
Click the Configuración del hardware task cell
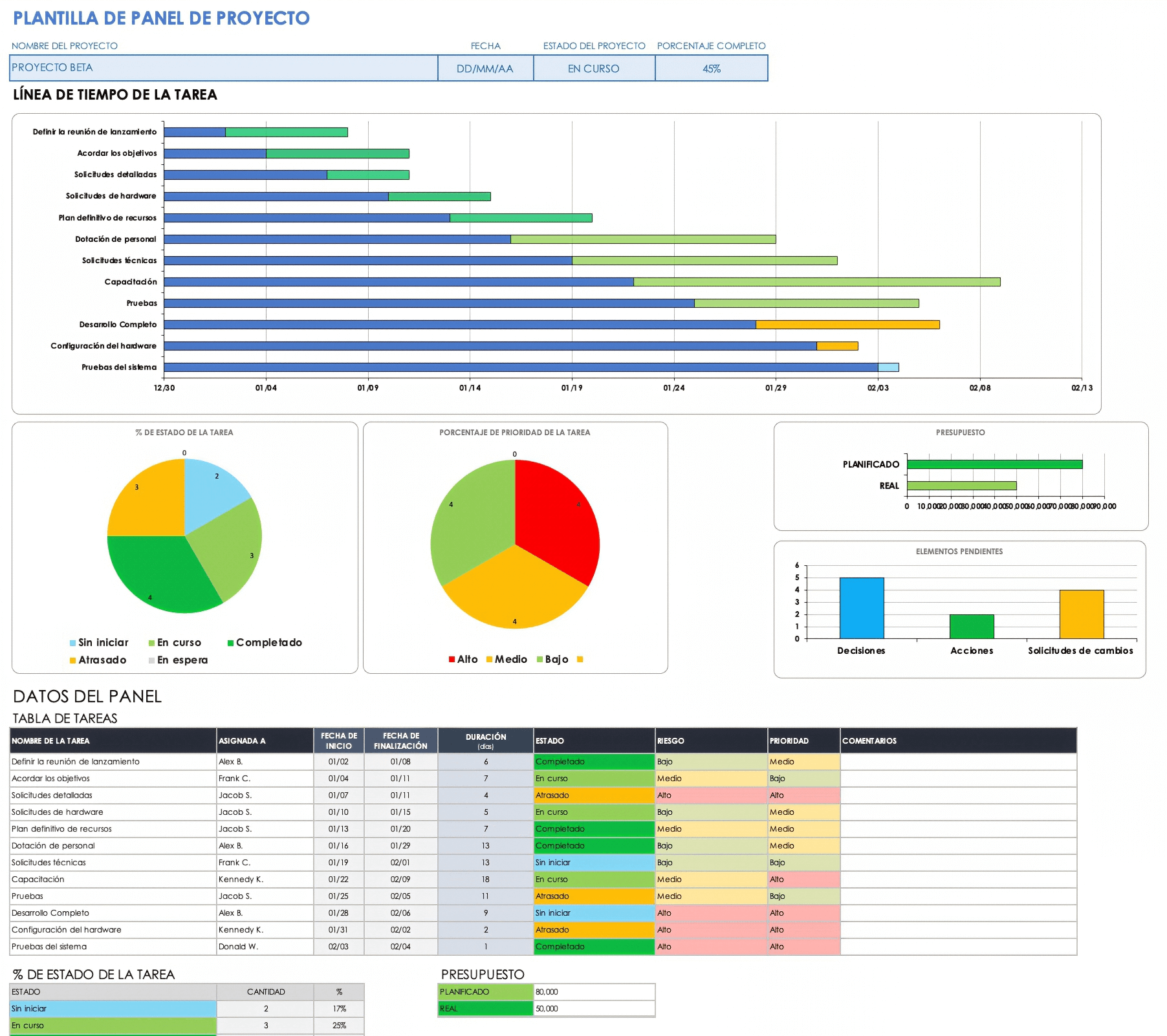pos(113,930)
